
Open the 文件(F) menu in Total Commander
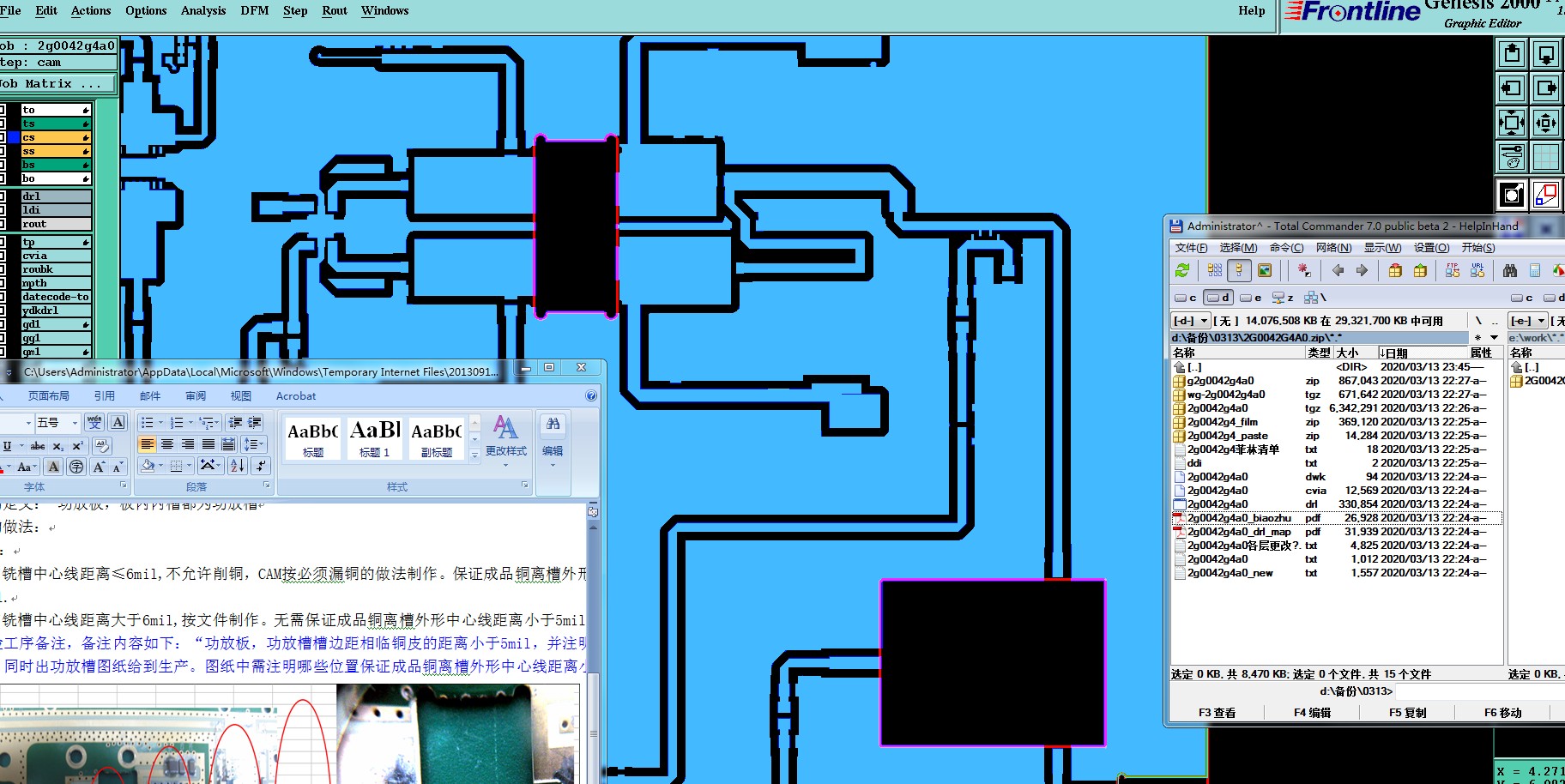click(1191, 247)
